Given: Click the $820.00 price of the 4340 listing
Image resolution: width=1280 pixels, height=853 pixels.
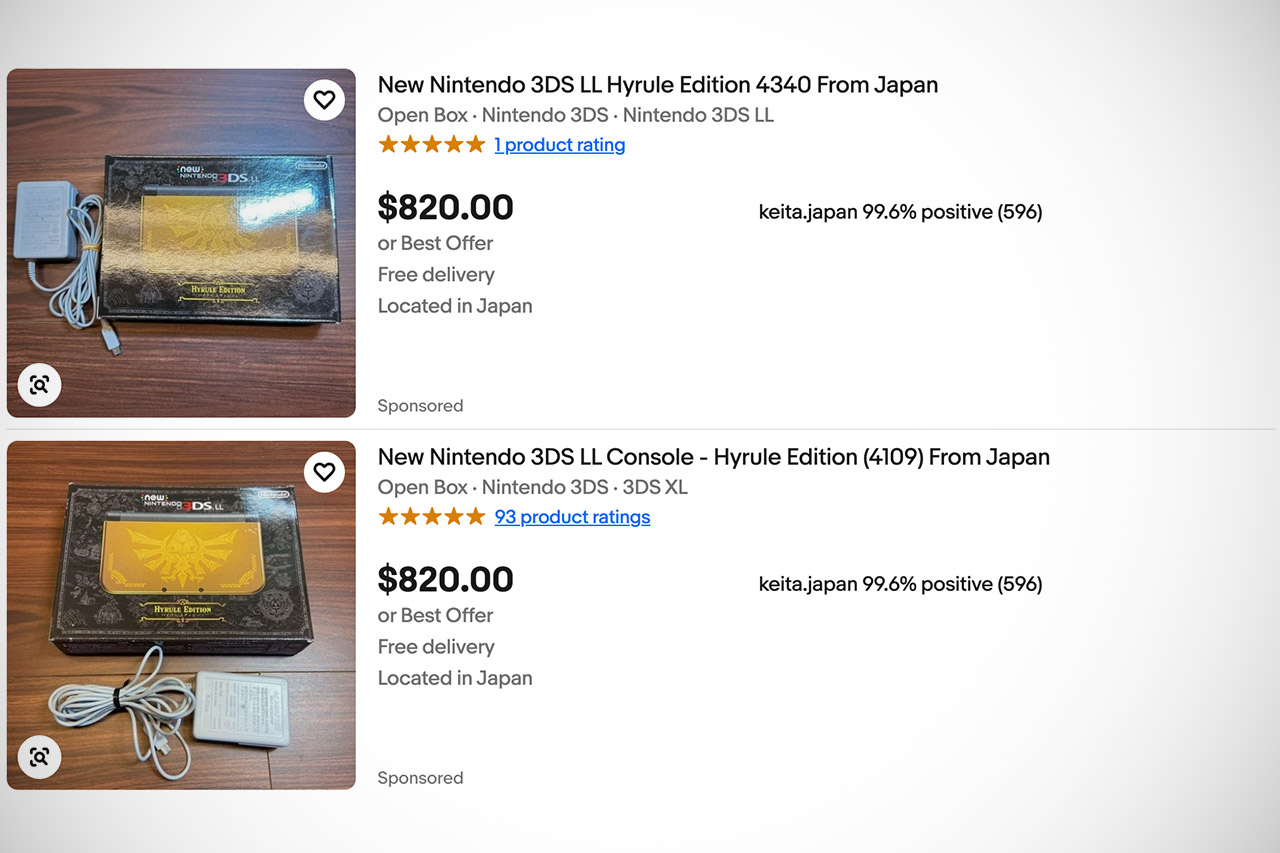Looking at the screenshot, I should click(x=445, y=207).
